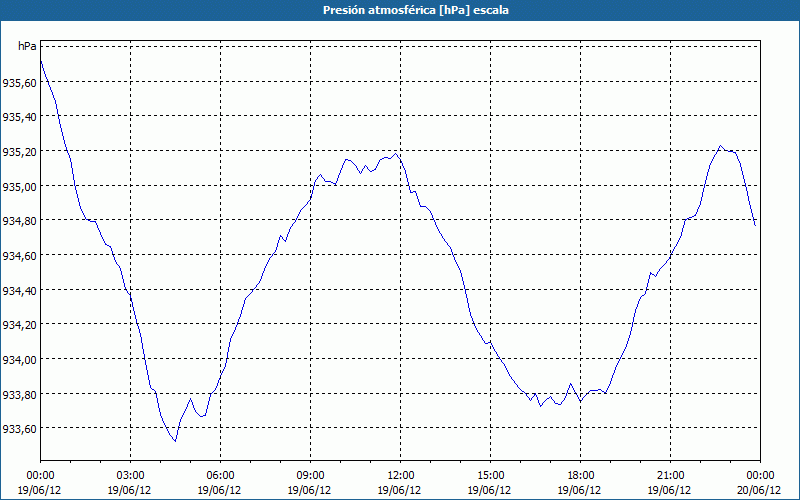Click the 'Presión atmosférica [hPa] escala' title
The height and width of the screenshot is (500, 800).
click(416, 10)
